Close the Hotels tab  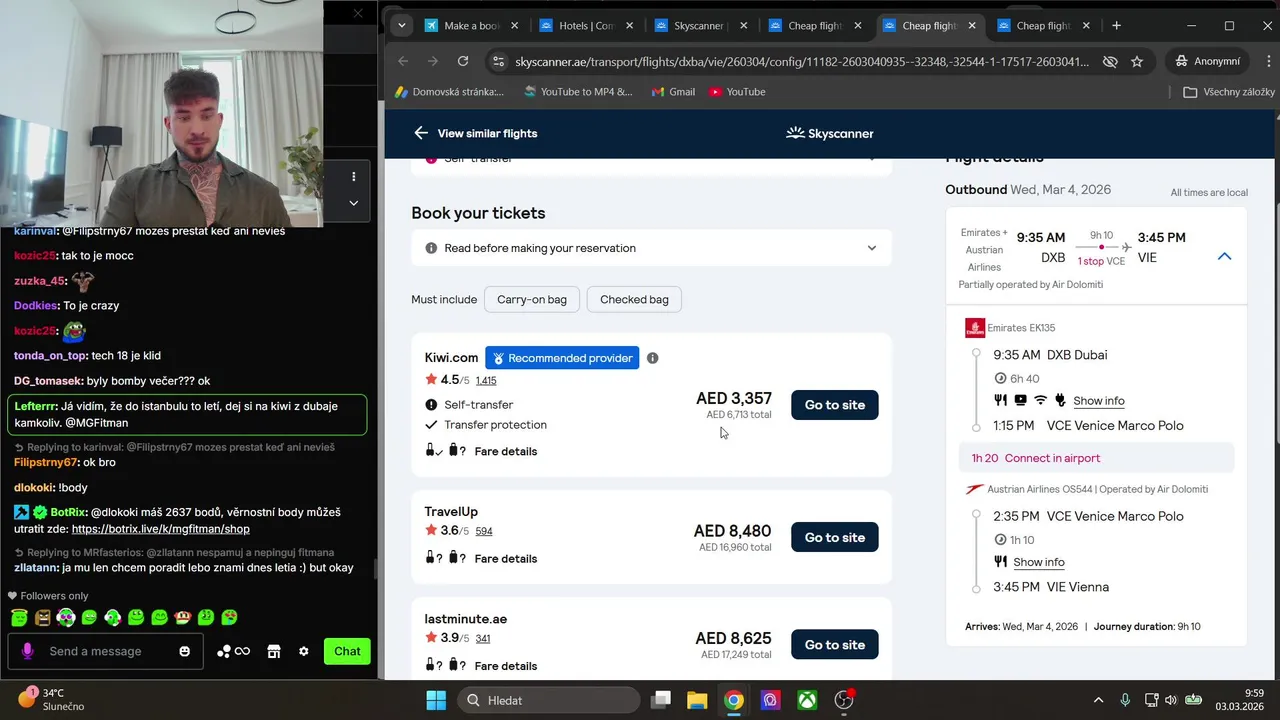pos(629,26)
